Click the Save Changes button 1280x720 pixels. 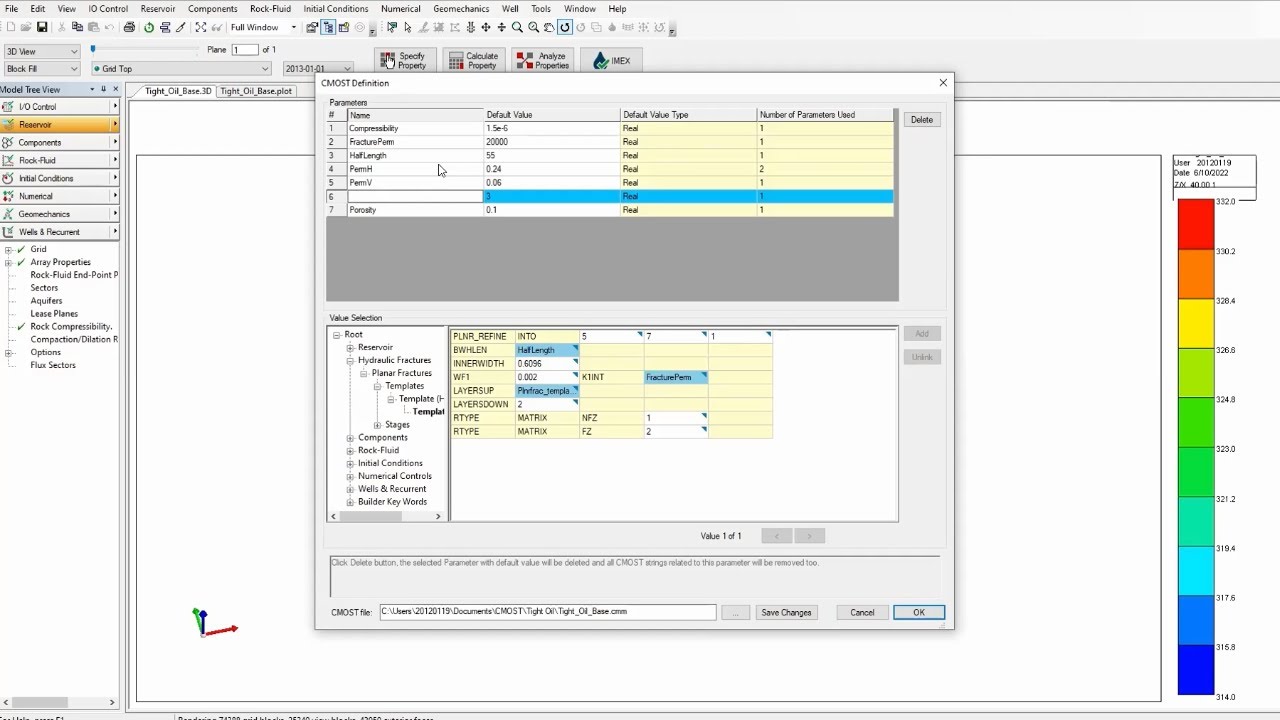[787, 612]
